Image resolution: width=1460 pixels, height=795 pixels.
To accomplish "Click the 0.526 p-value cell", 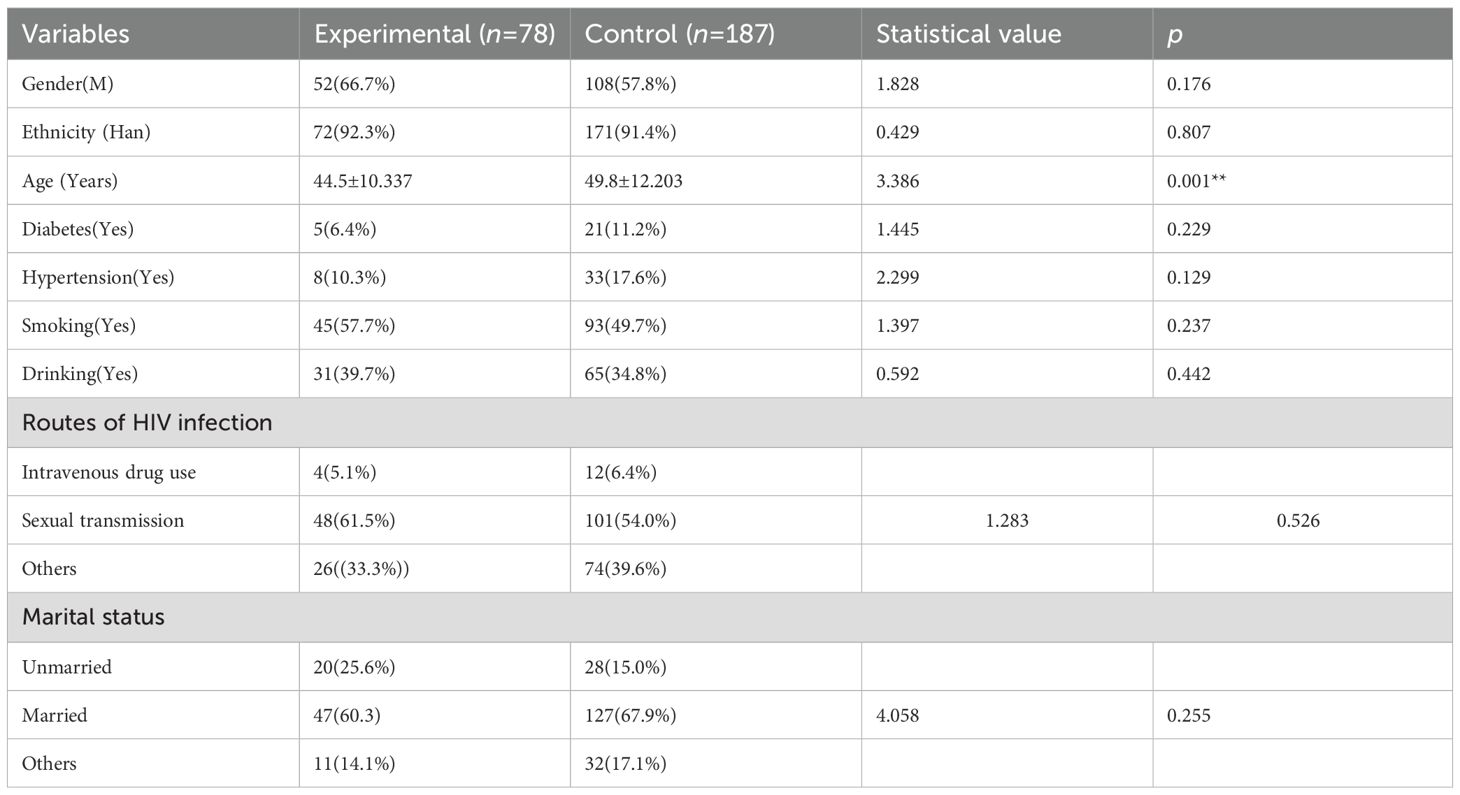I will (1297, 520).
